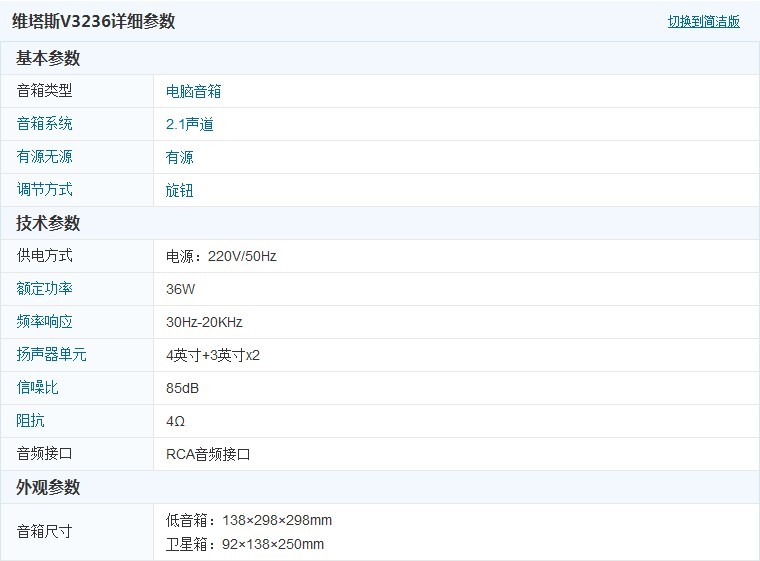
Task: Open the 音箱系统 parameter label link
Action: coord(44,124)
